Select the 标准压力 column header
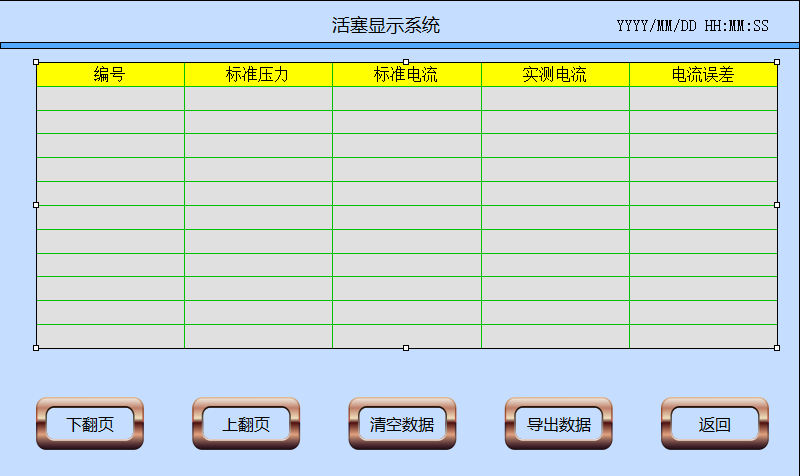 [258, 75]
